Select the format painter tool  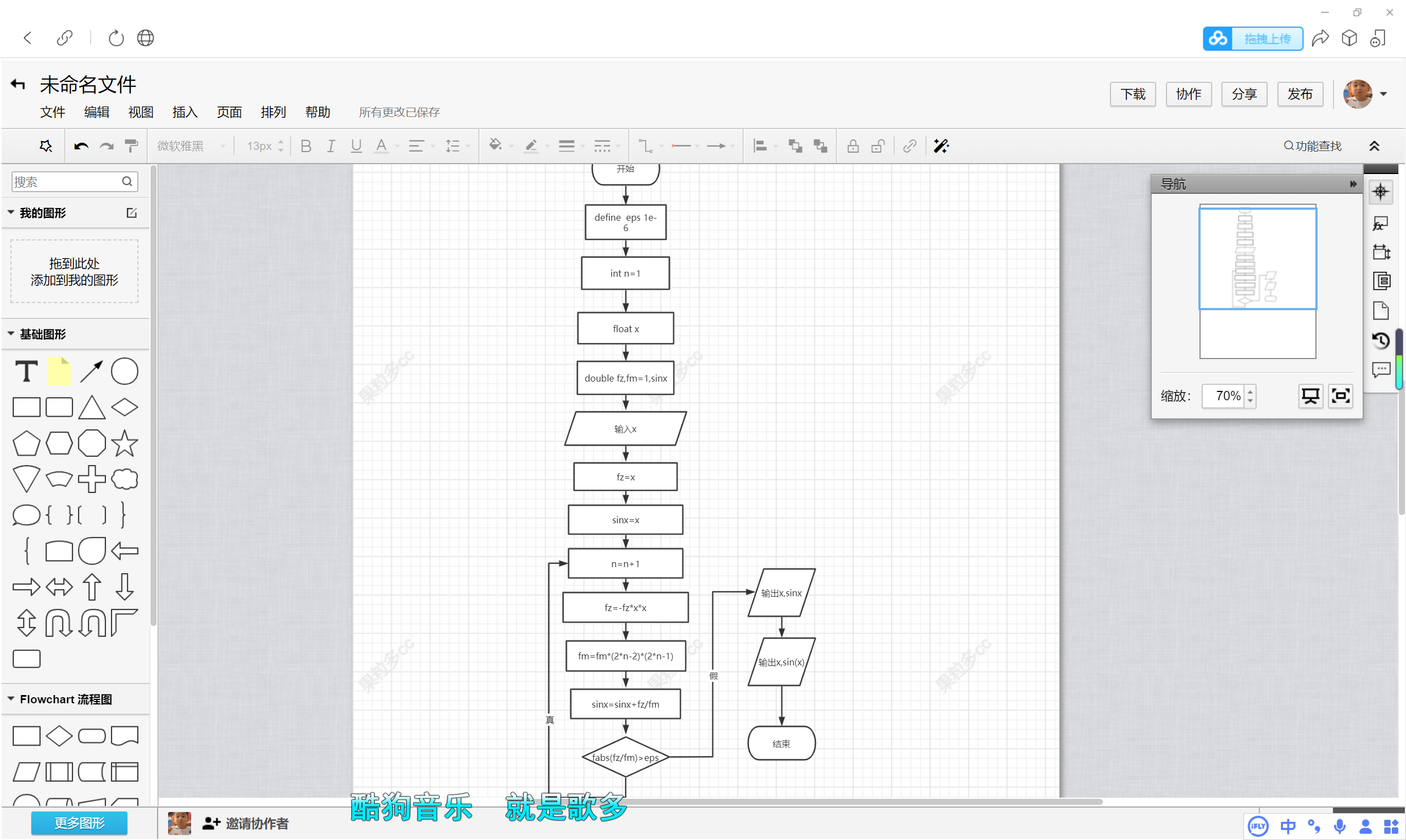131,146
